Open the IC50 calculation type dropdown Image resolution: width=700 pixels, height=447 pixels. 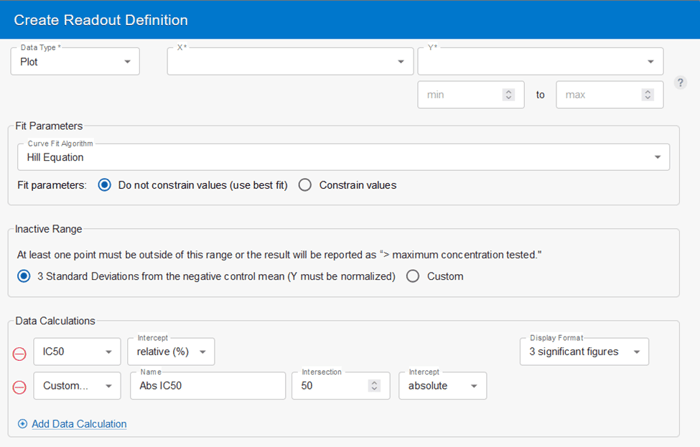click(77, 351)
